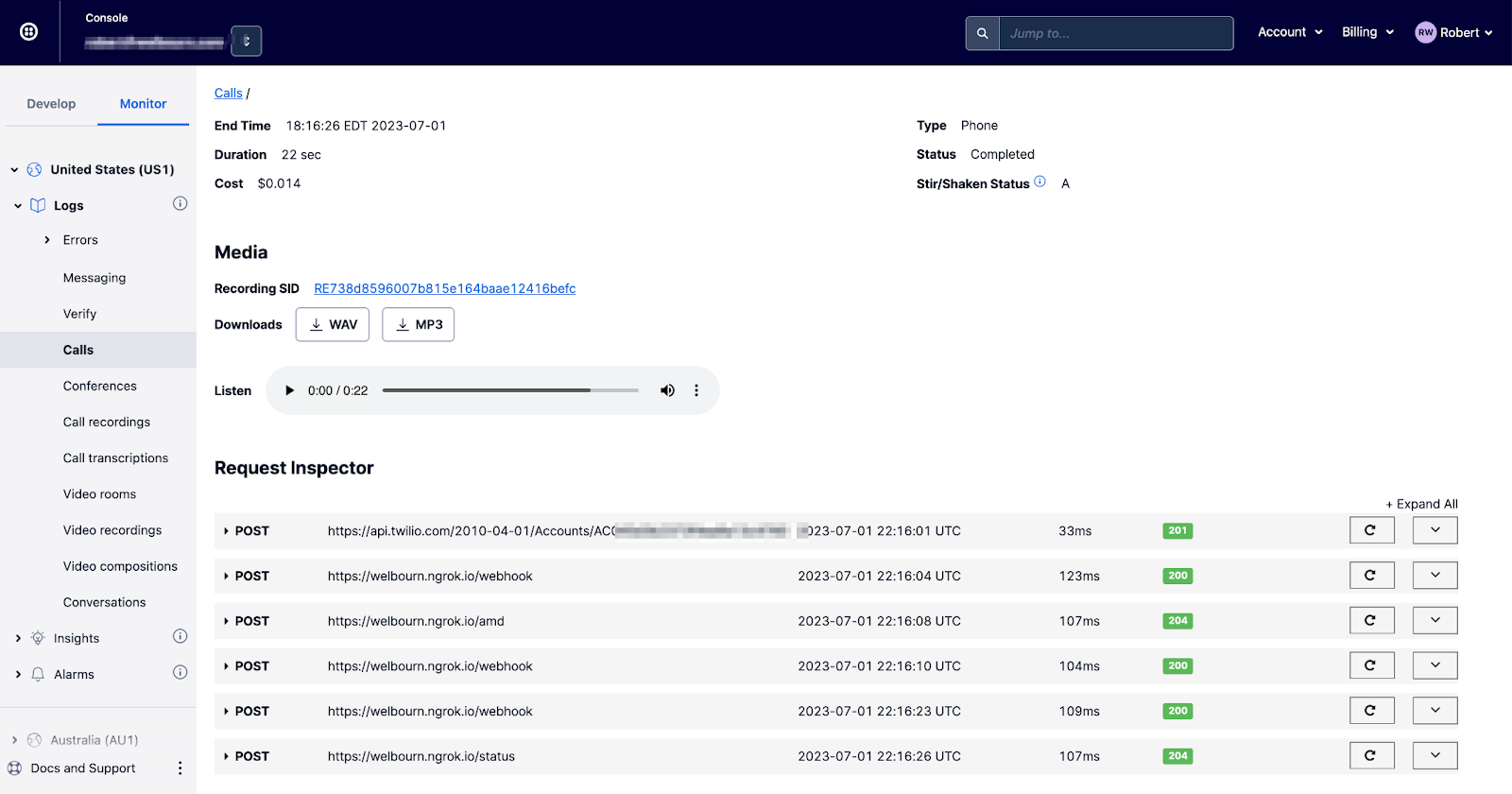Screen dimensions: 1512x794
Task: Click the Australia region globe icon
Action: 35,740
